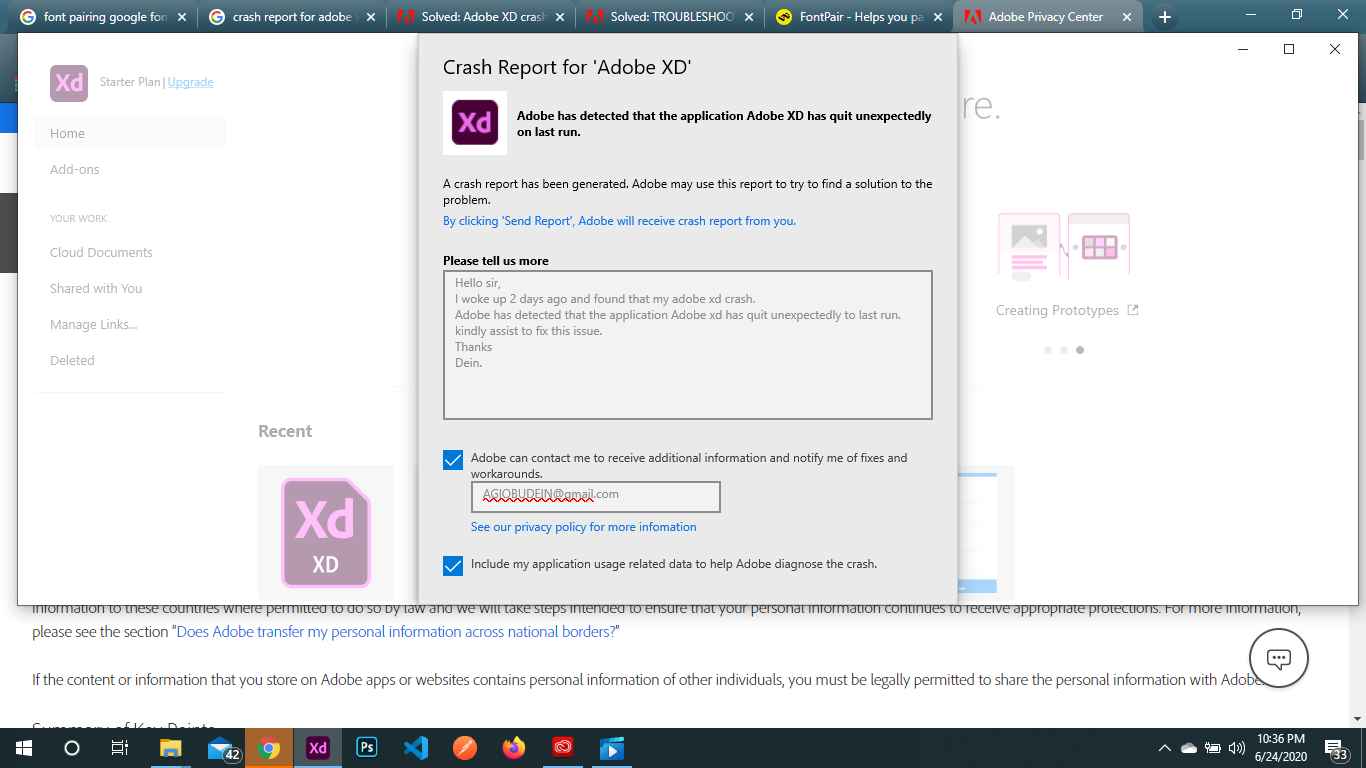Open Task View on the taskbar
The image size is (1366, 768).
[120, 748]
